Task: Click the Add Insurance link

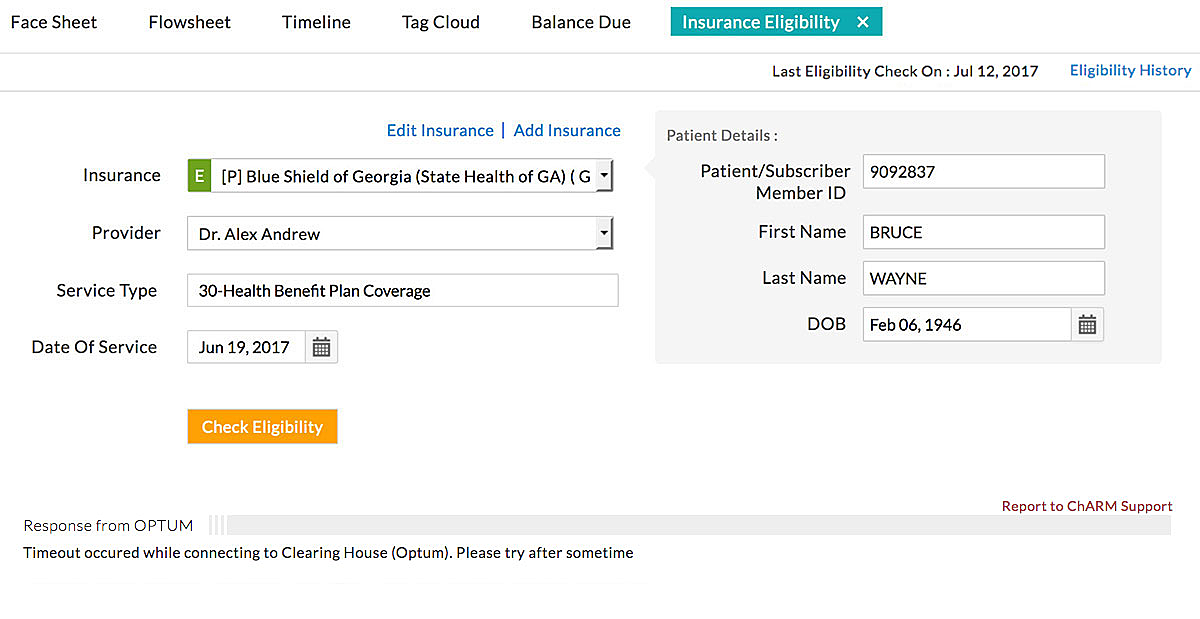Action: click(x=567, y=130)
